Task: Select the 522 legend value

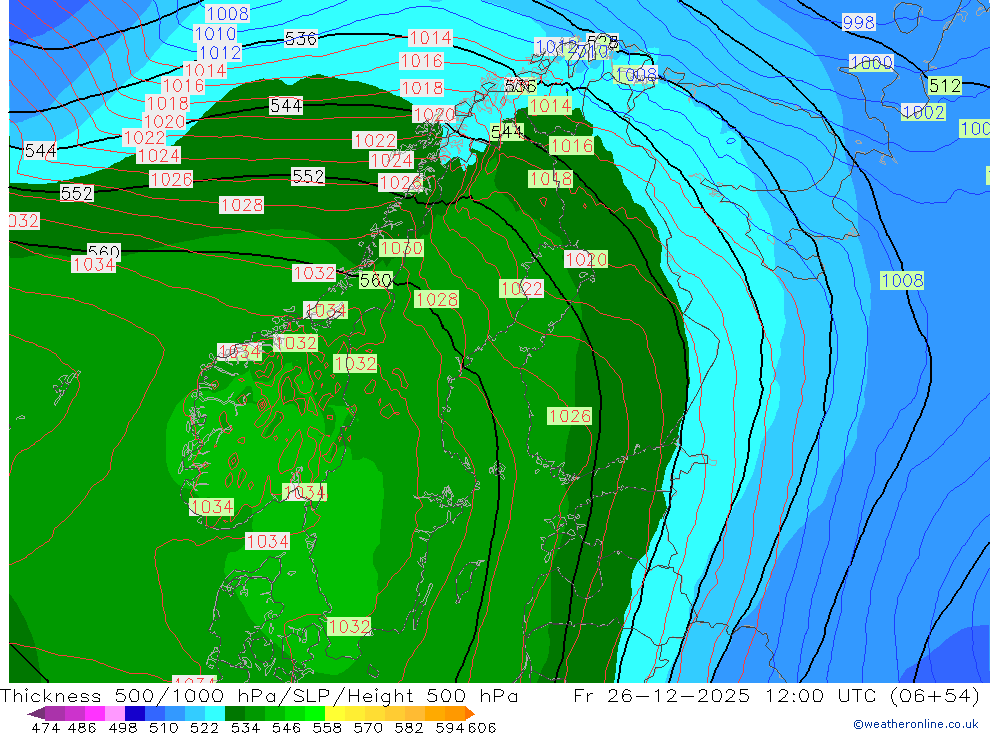Action: pos(204,727)
